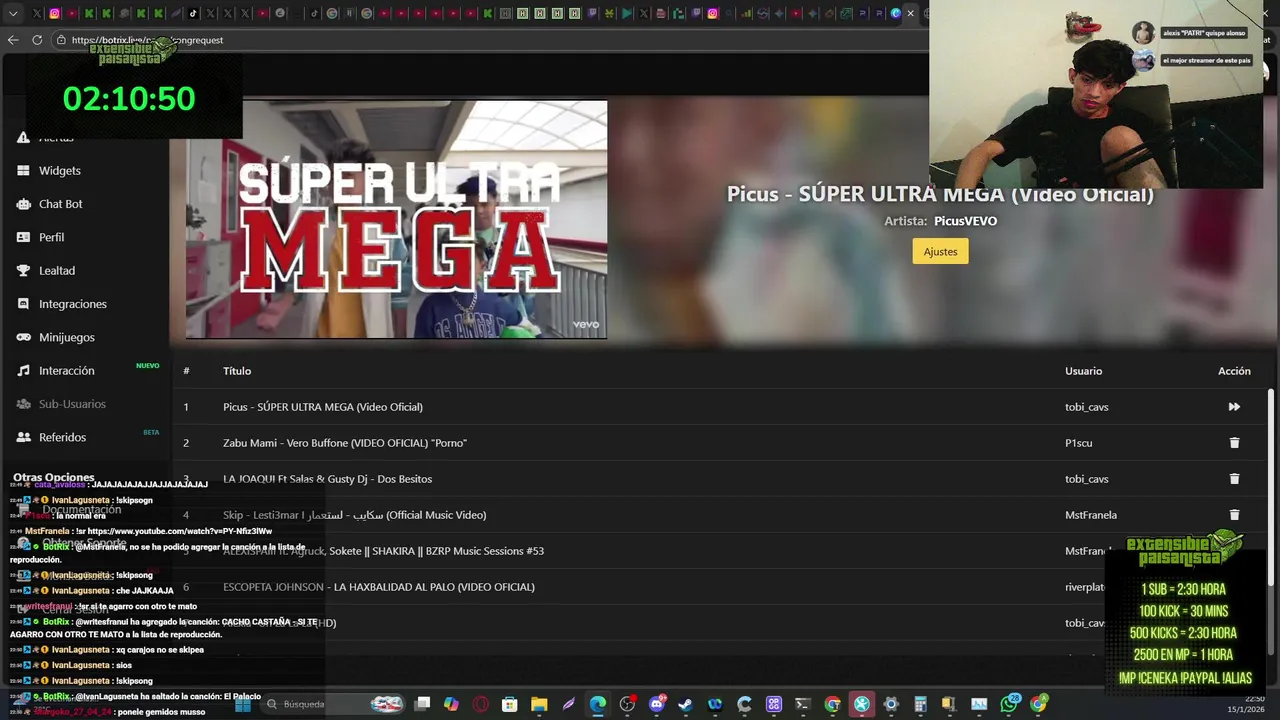This screenshot has width=1280, height=720.
Task: Select 'Zabu Mami - Vero Buffone' song title
Action: [x=345, y=443]
